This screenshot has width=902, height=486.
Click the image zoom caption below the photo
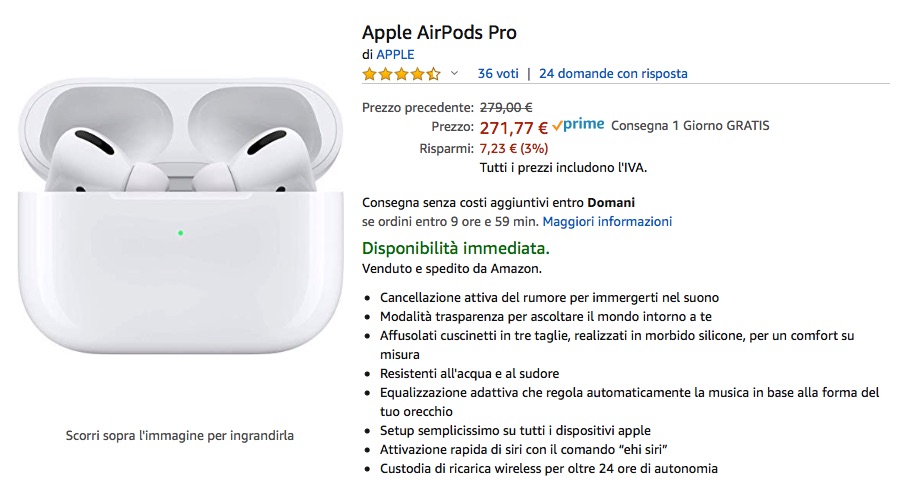[180, 435]
